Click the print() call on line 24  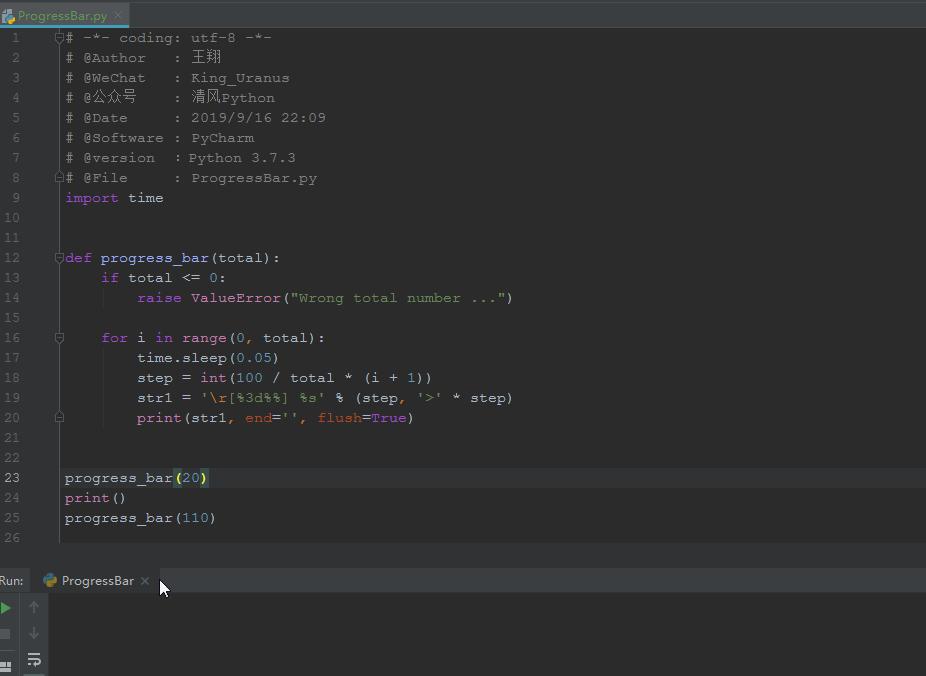click(95, 498)
